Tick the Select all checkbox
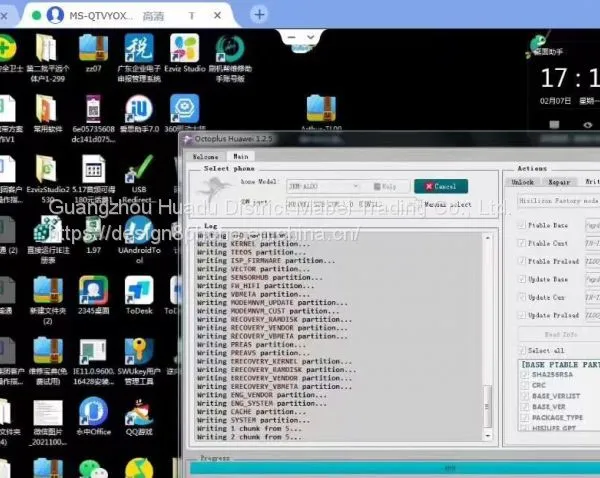 pos(522,350)
